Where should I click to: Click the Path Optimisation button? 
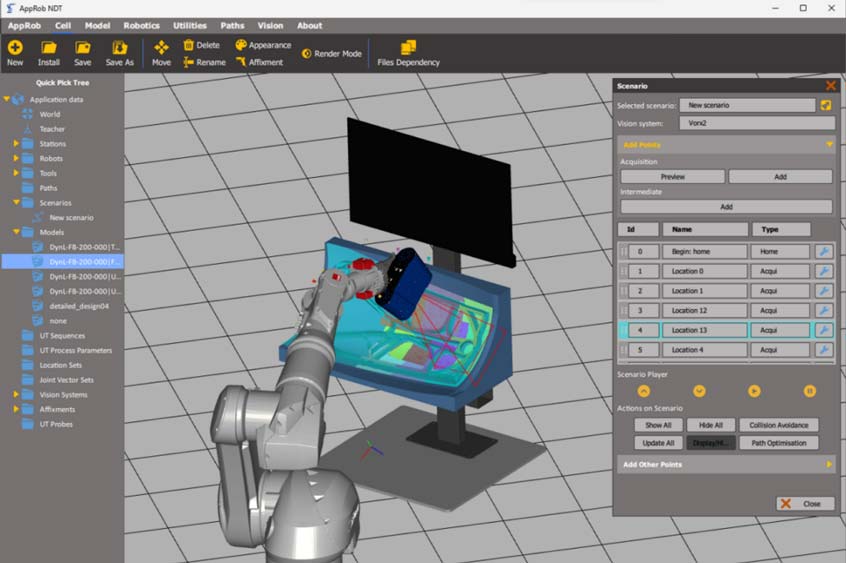779,443
